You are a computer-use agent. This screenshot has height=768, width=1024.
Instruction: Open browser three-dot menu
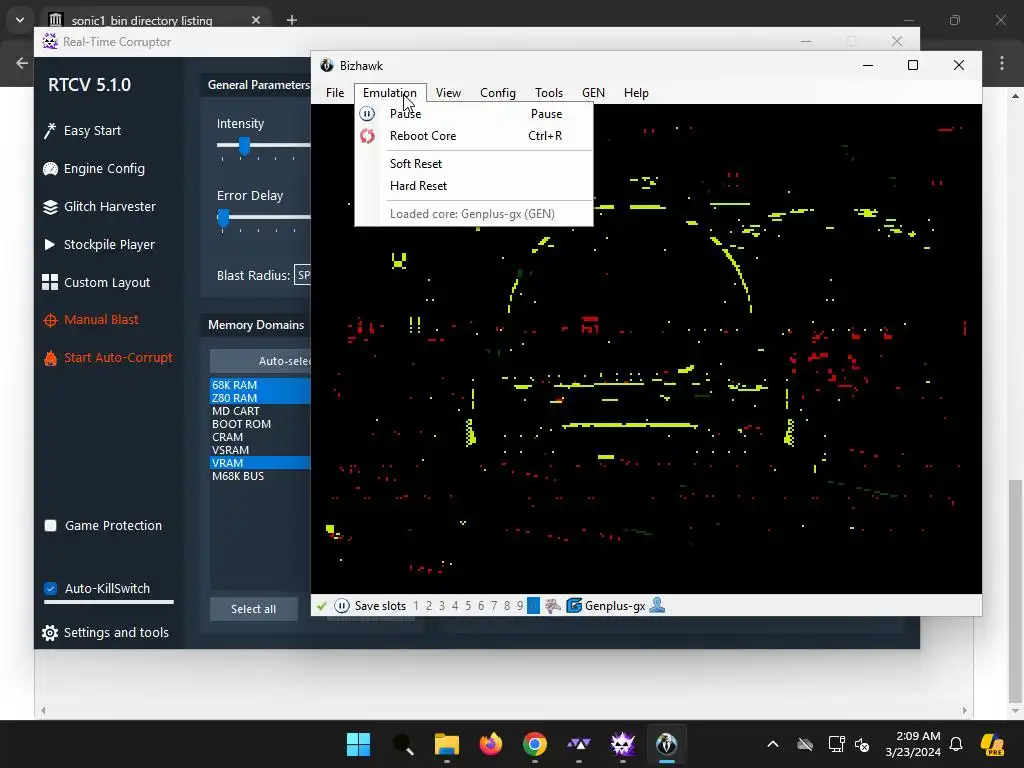coord(1002,63)
